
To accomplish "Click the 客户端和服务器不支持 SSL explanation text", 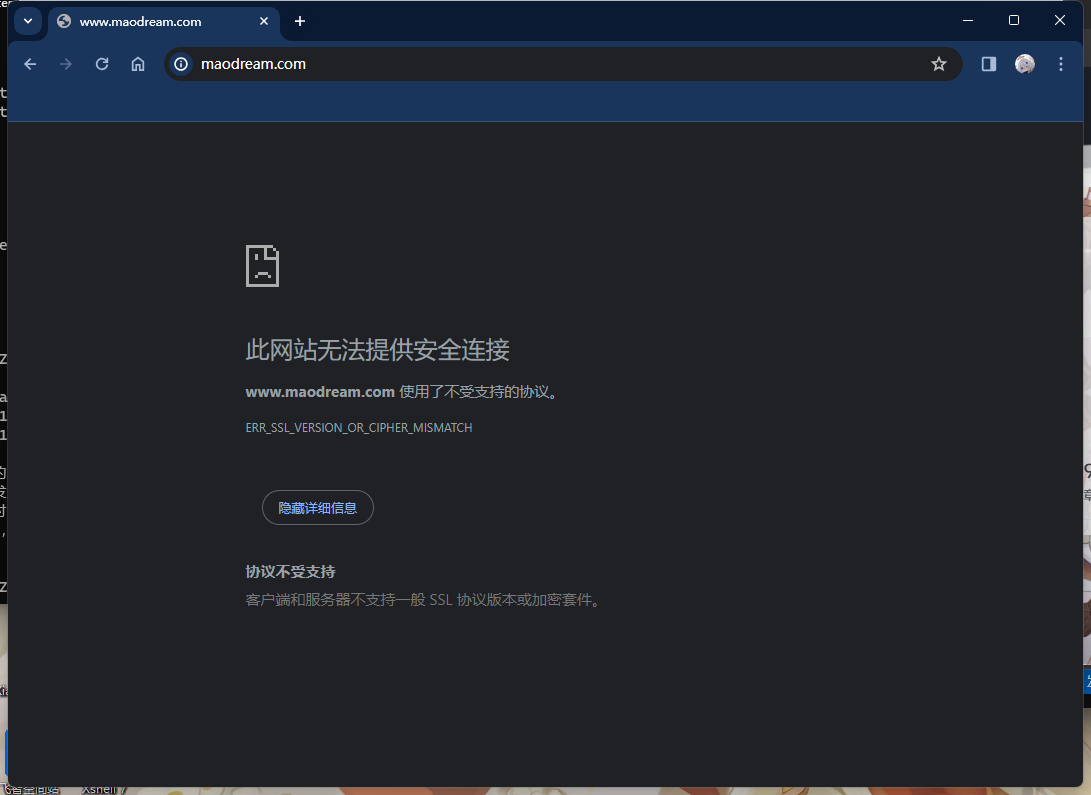I will pyautogui.click(x=423, y=600).
